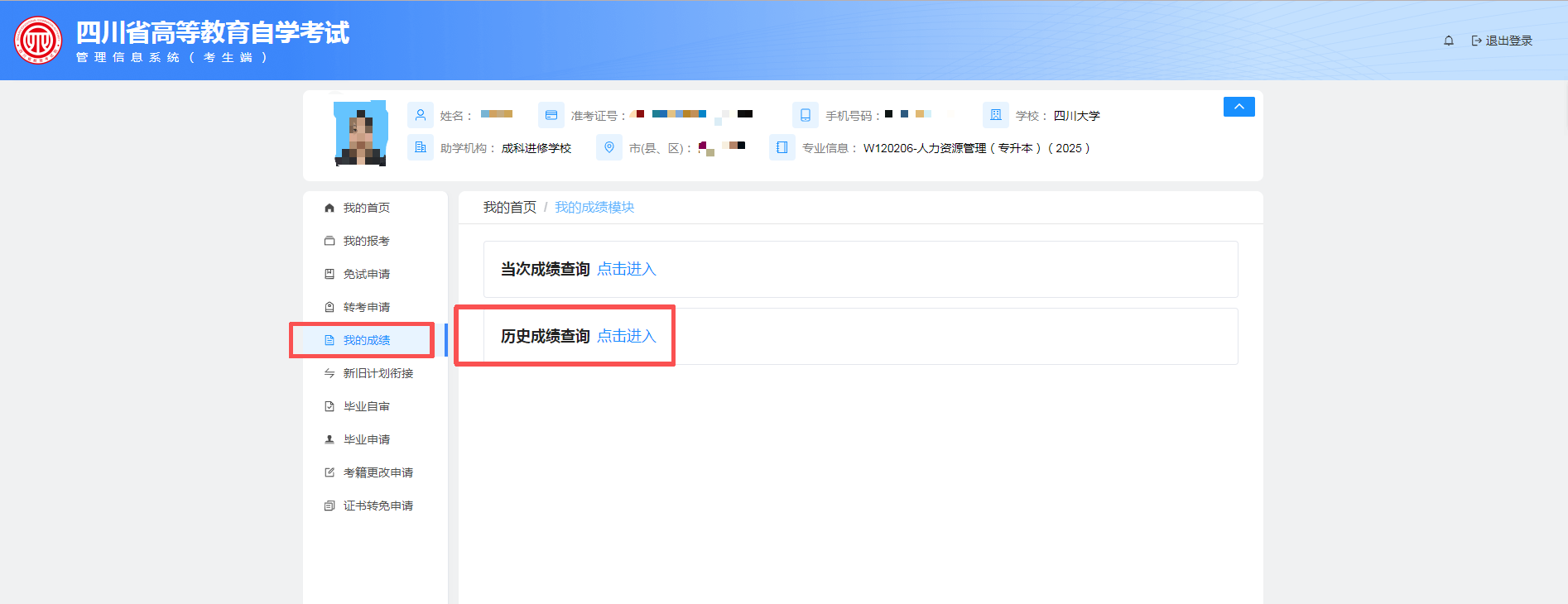Screen dimensions: 1568x604
Task: Collapse the student info panel with the chevron button
Action: [x=1239, y=107]
